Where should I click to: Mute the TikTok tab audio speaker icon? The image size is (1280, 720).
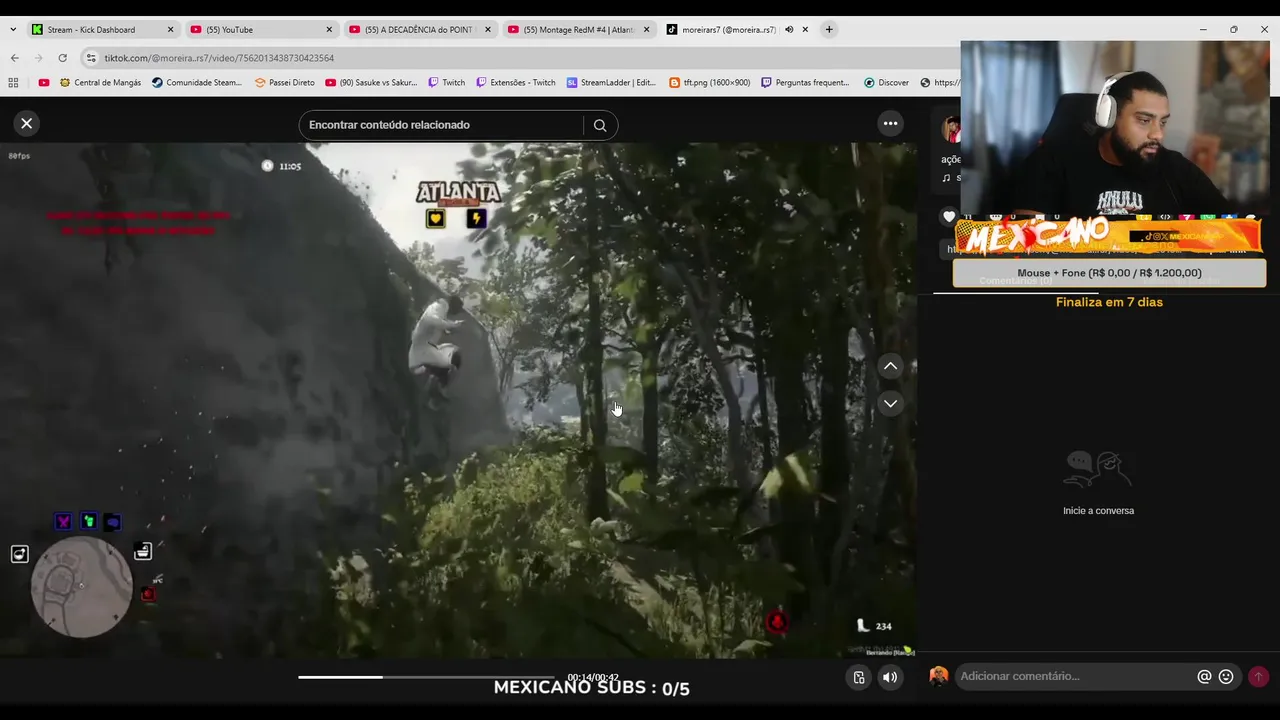789,30
